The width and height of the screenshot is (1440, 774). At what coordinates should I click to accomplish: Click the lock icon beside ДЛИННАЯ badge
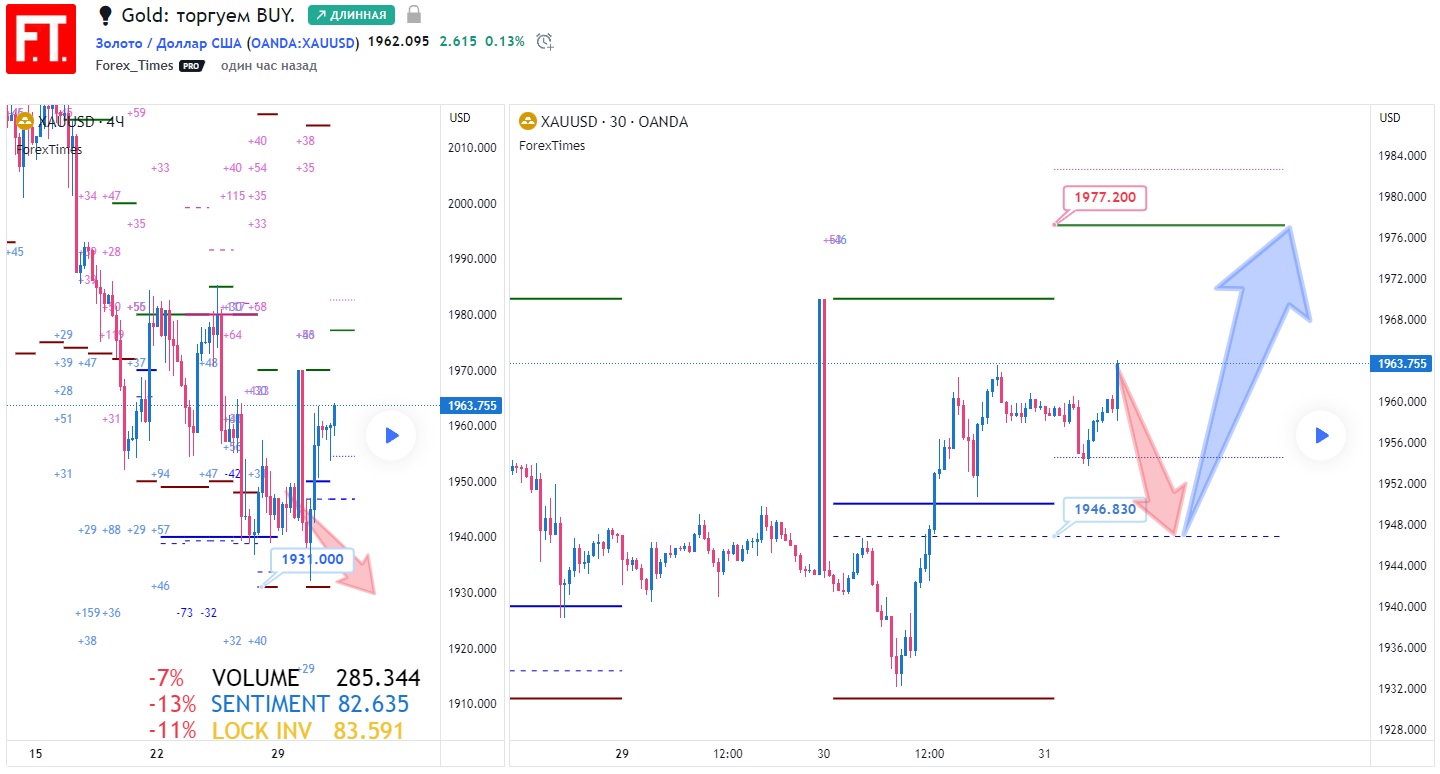414,15
